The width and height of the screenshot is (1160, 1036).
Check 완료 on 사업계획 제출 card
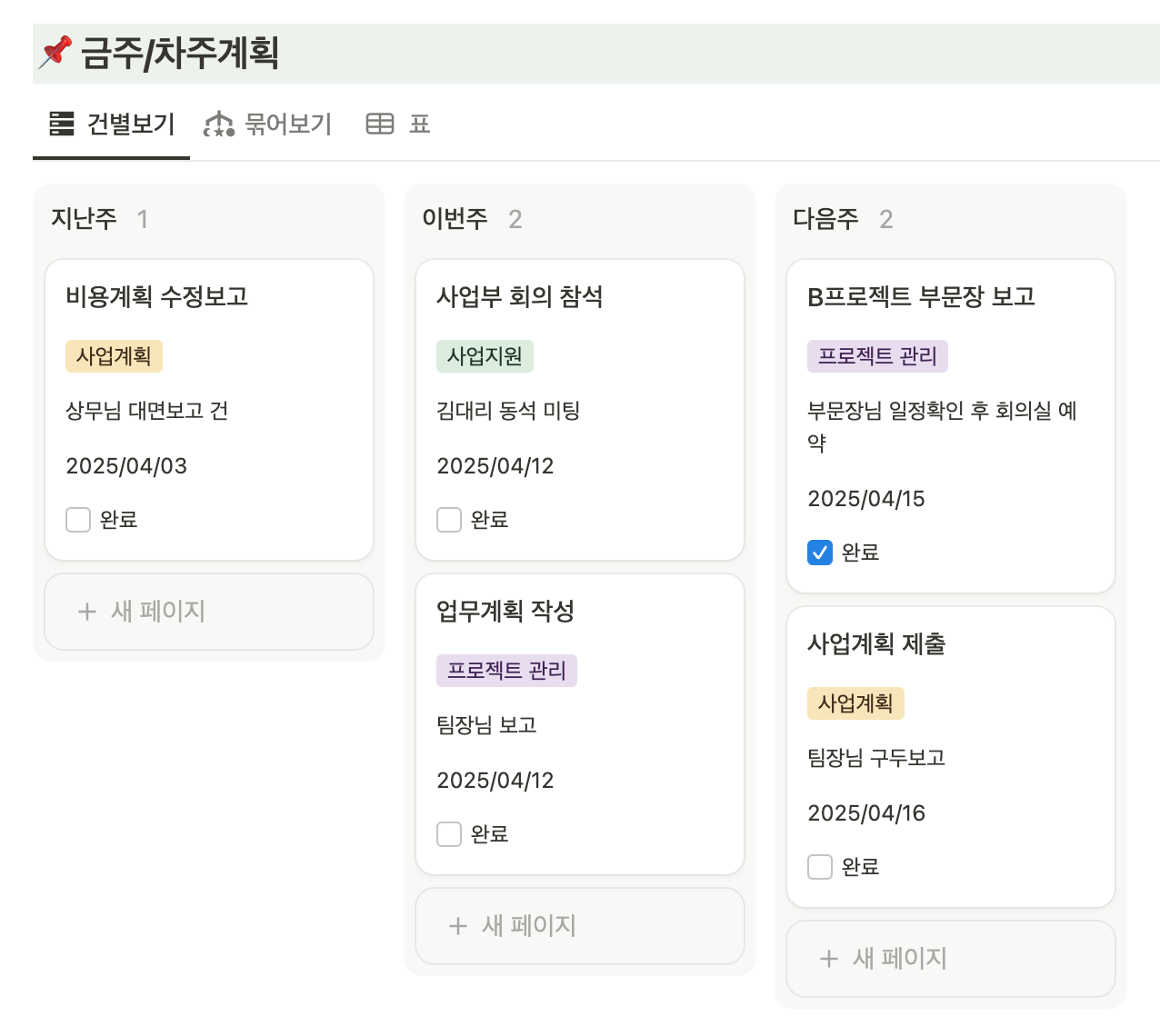click(820, 867)
